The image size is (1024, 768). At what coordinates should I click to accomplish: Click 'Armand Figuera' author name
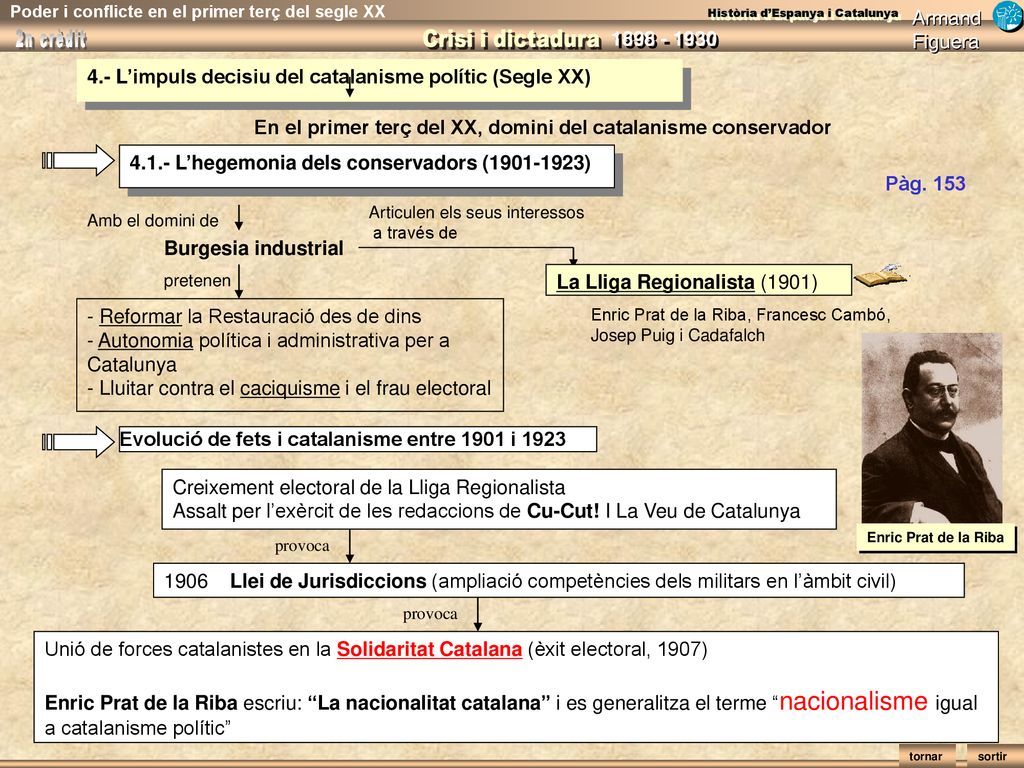(x=946, y=30)
